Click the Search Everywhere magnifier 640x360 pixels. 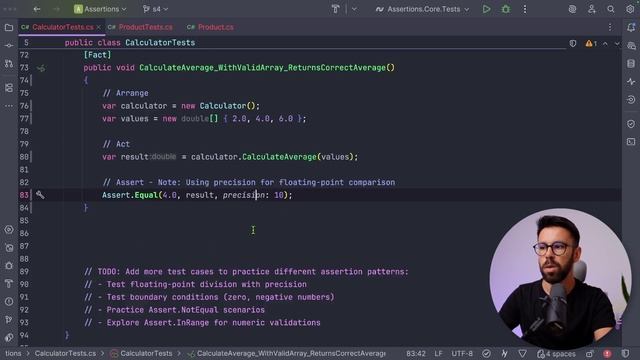[611, 9]
